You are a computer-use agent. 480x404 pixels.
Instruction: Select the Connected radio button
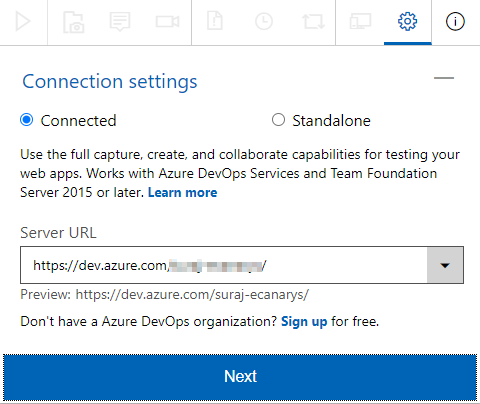(27, 120)
